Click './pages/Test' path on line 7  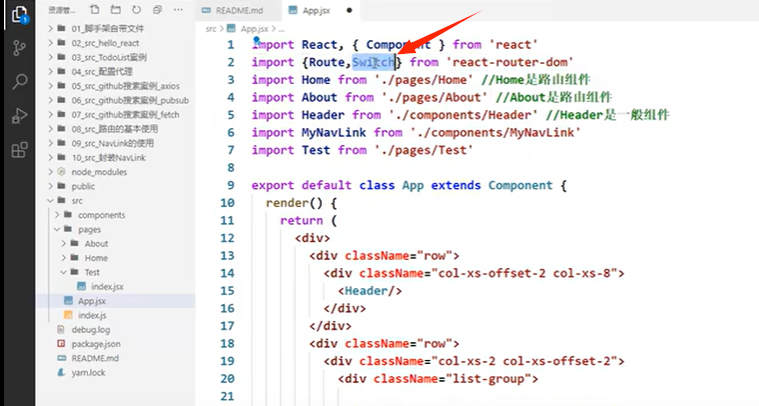pyautogui.click(x=424, y=150)
